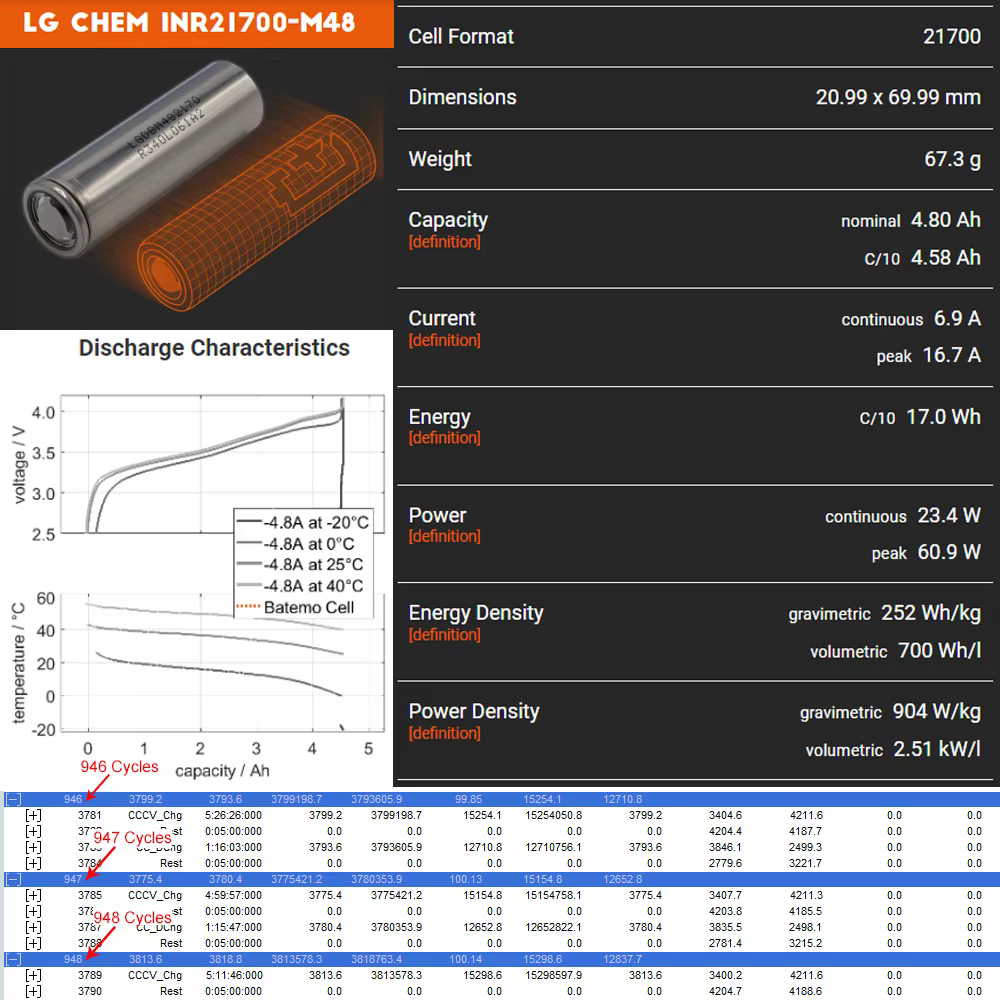Open the Power Density definition link
The height and width of the screenshot is (1000, 1000).
445,733
